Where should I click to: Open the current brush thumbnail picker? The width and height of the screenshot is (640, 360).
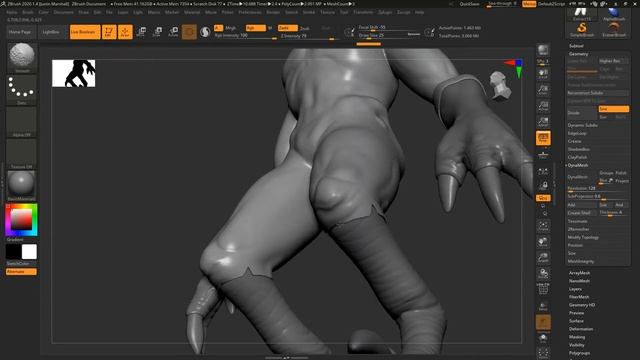point(22,57)
